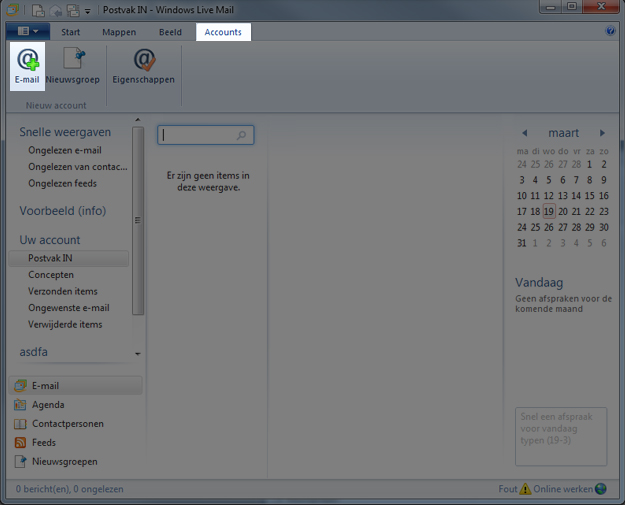Open Ongelezen van contactpersonen view
627x505 pixels.
[78, 167]
